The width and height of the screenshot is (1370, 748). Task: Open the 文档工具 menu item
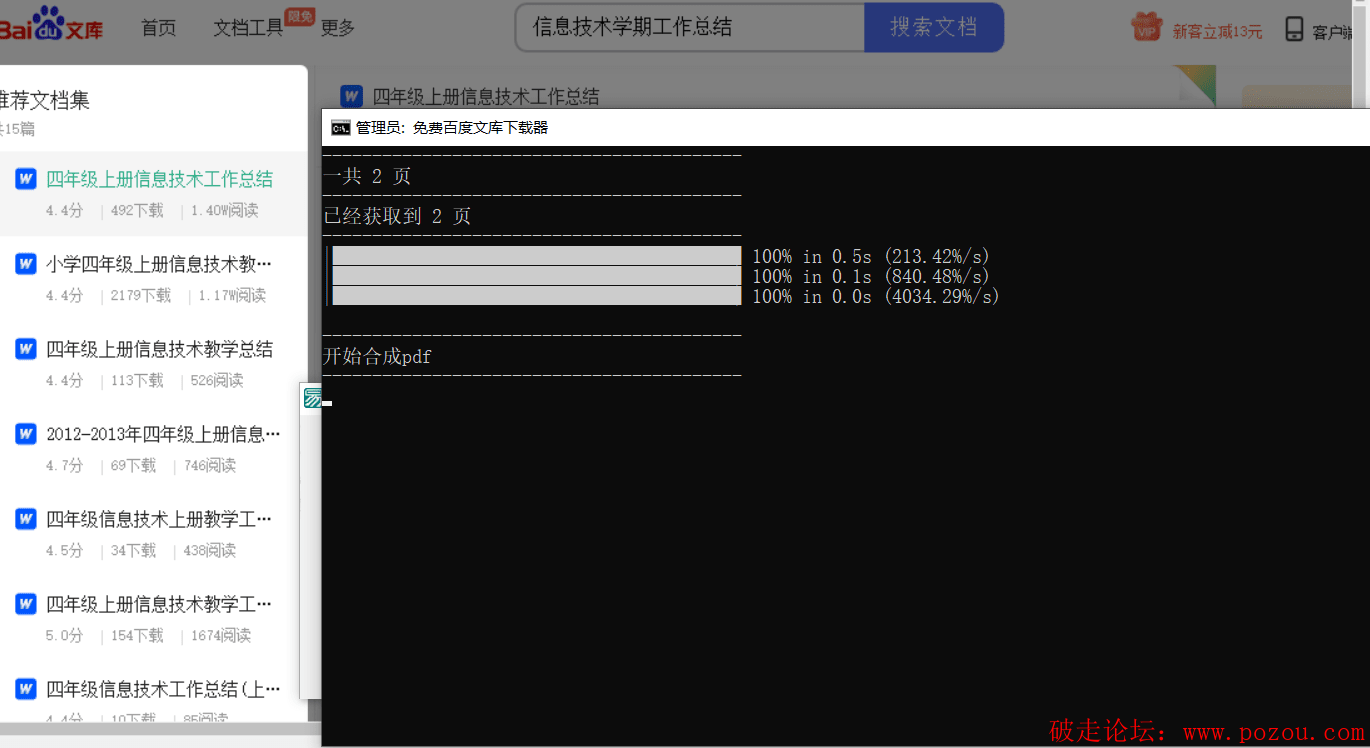(x=248, y=28)
